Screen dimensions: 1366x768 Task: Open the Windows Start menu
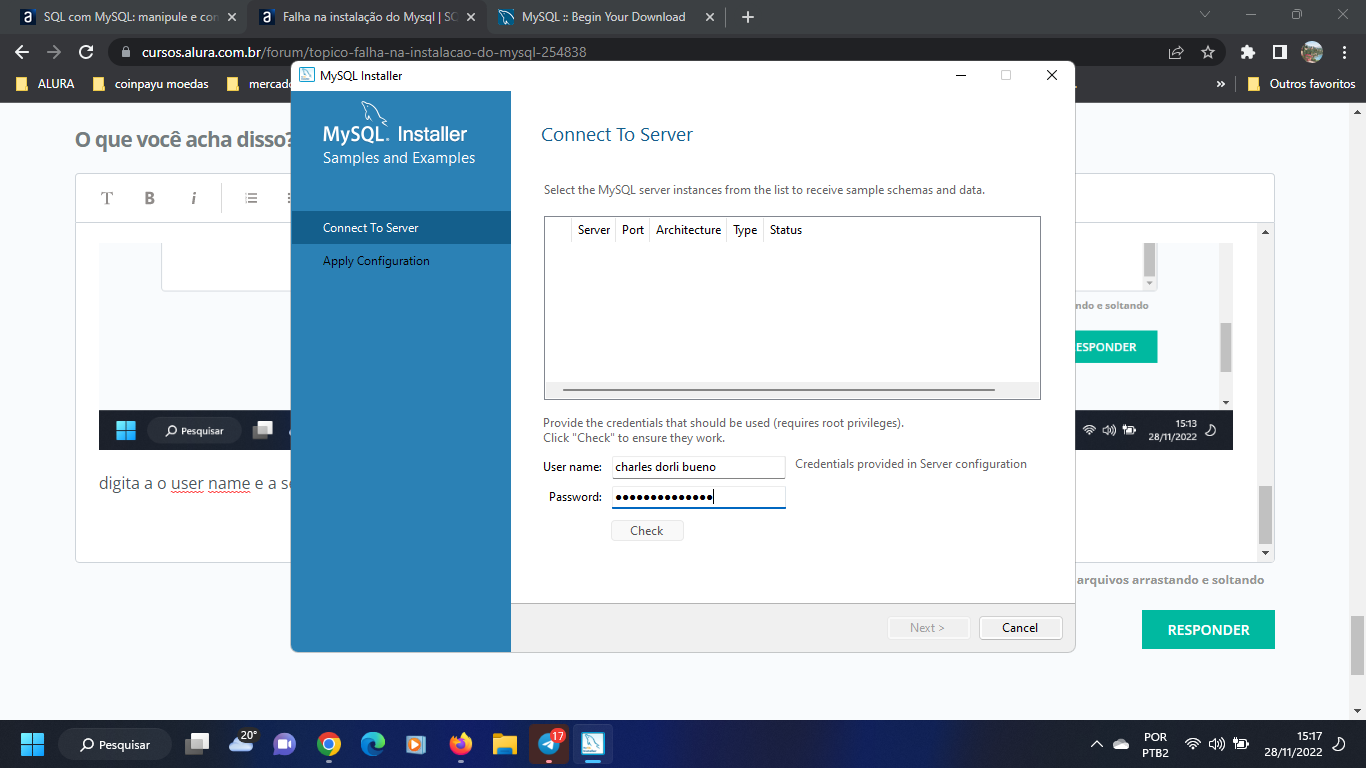[x=32, y=744]
